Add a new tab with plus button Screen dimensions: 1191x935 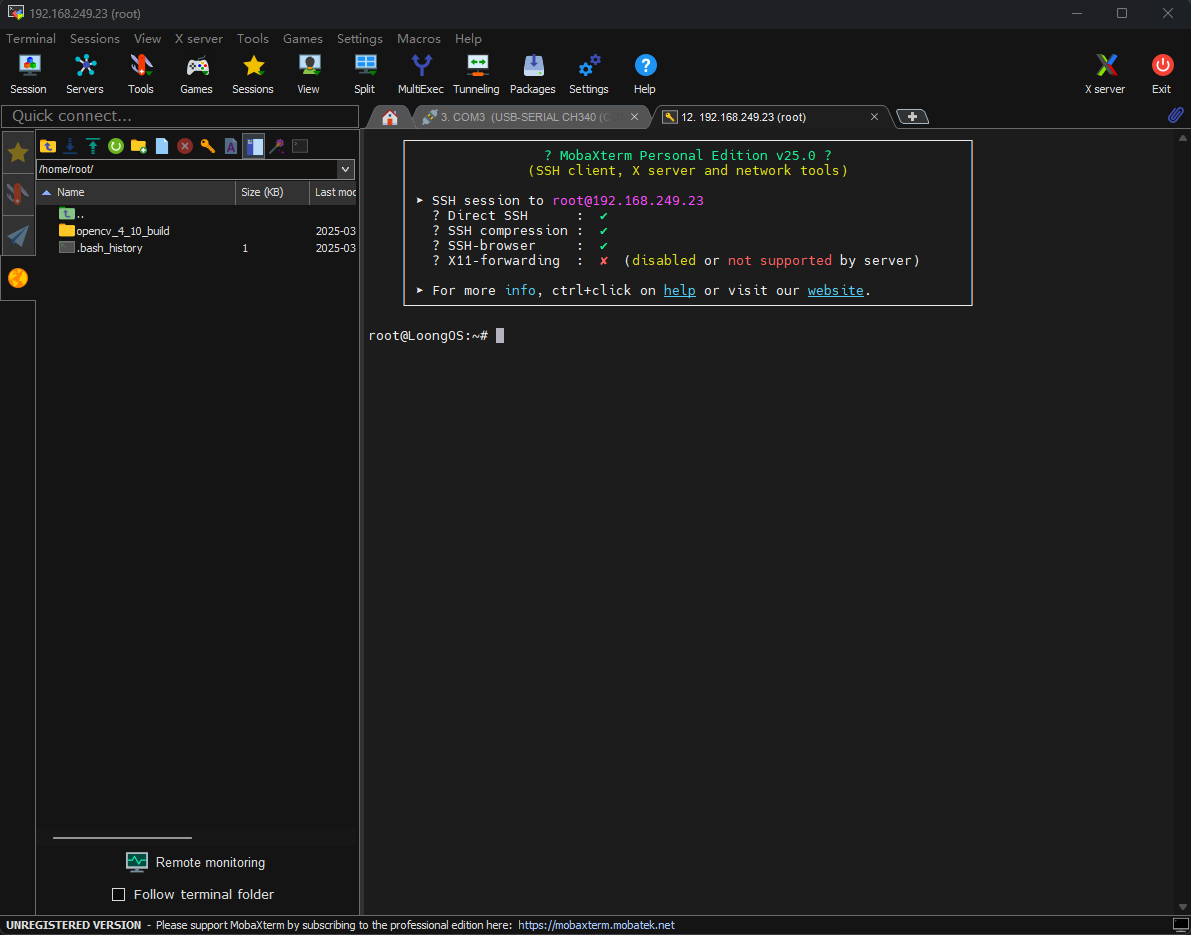912,117
